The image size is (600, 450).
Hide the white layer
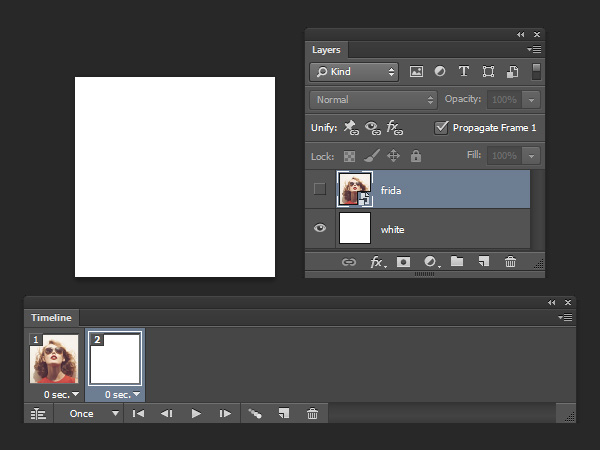(x=320, y=229)
